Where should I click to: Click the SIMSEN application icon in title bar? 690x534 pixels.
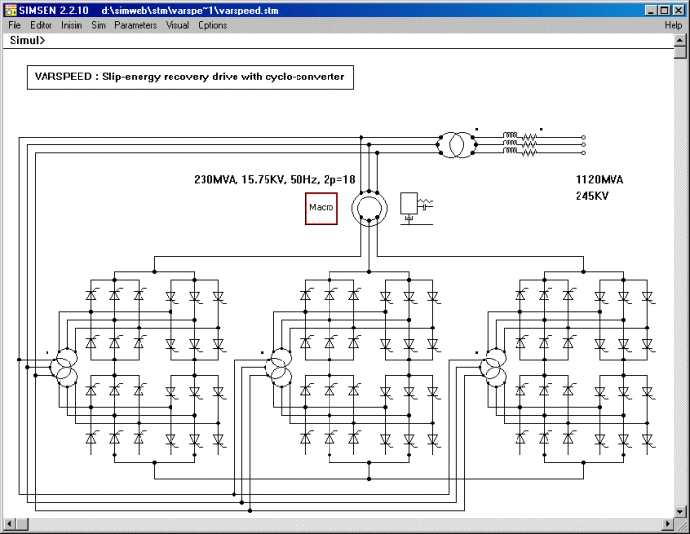[x=11, y=9]
